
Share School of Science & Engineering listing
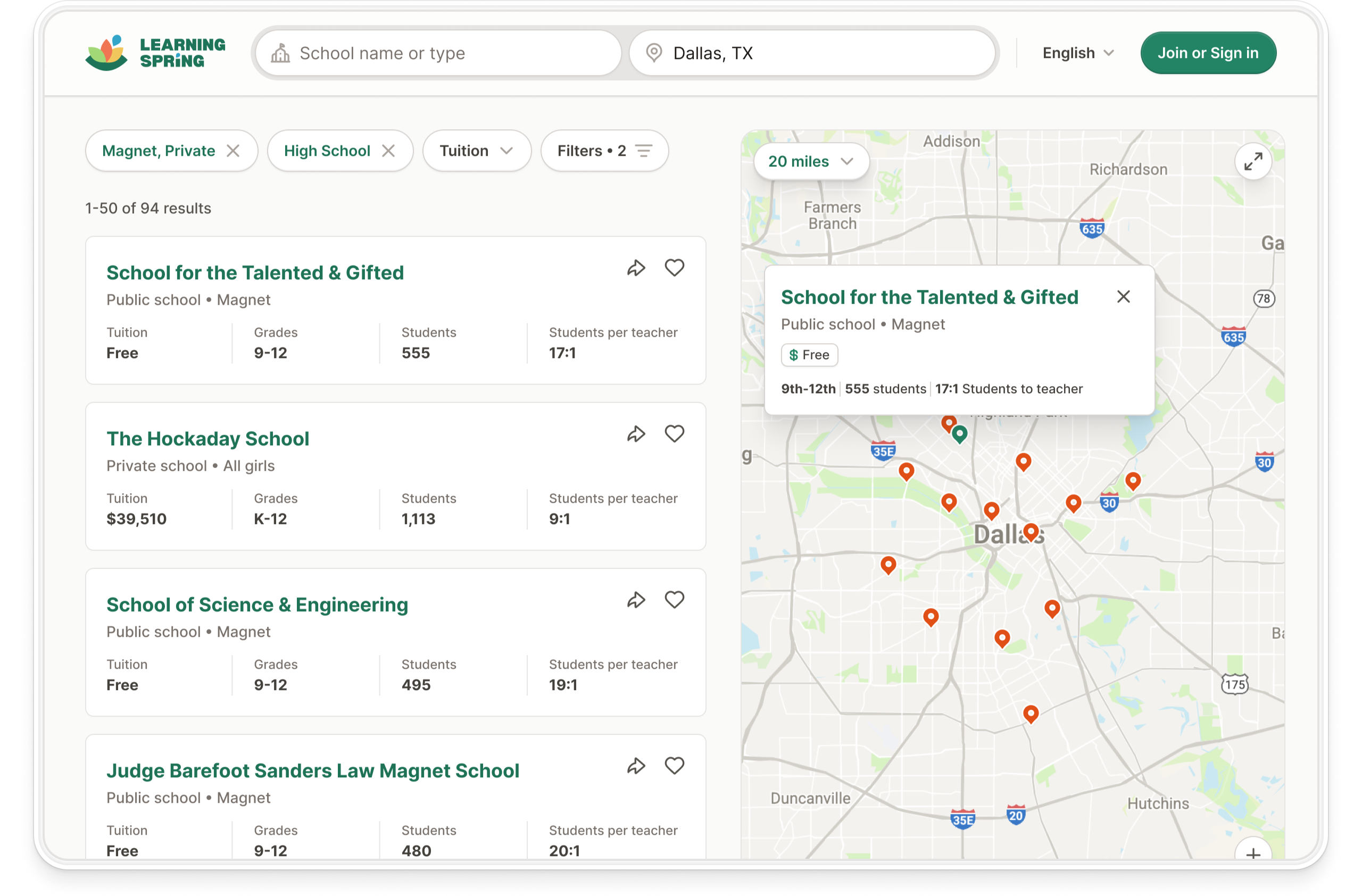[x=636, y=600]
